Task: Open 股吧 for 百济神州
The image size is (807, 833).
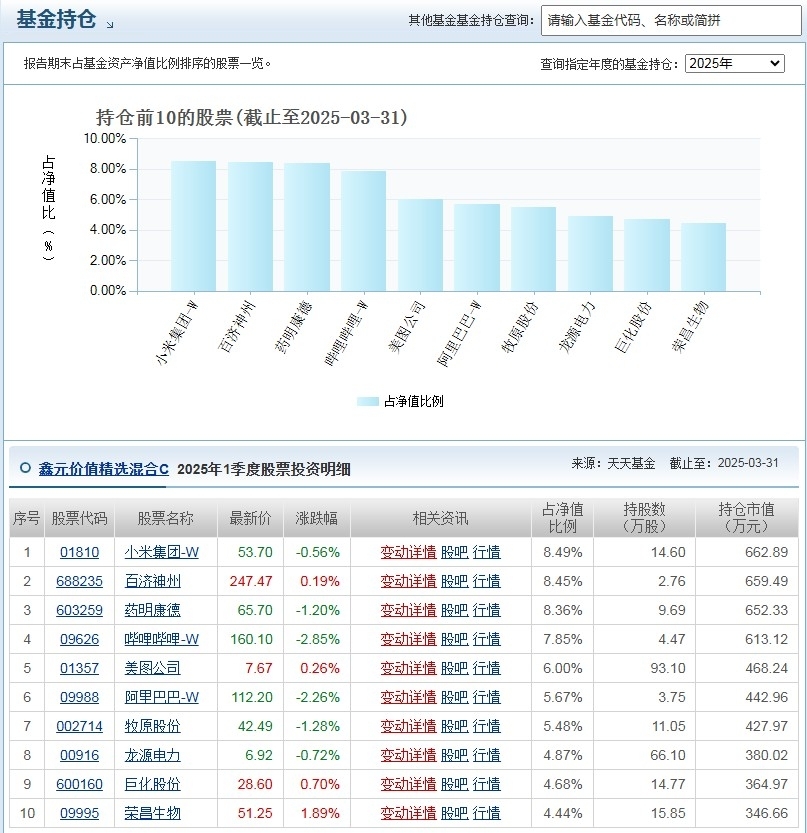Action: coord(455,582)
